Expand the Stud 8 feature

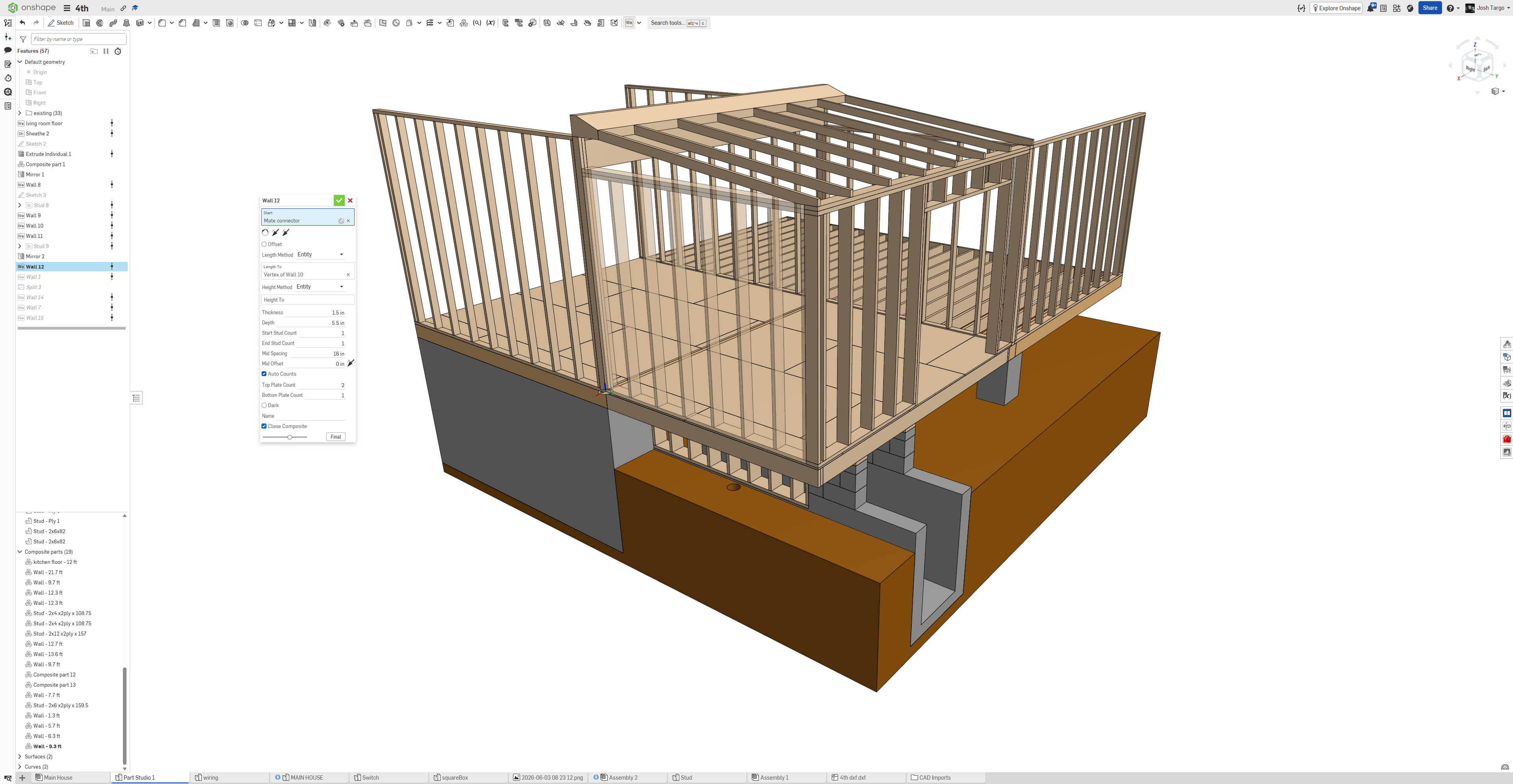(20, 206)
